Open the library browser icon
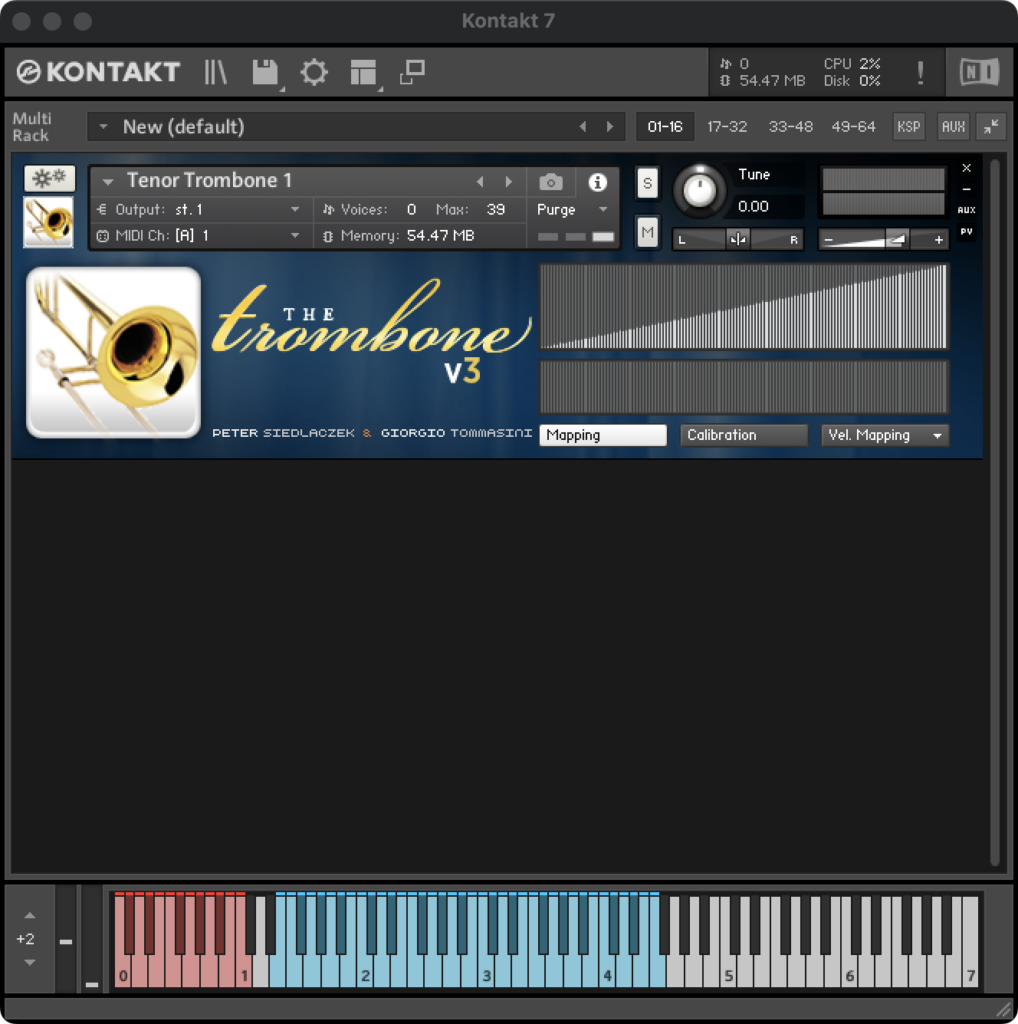This screenshot has width=1018, height=1024. click(x=215, y=72)
